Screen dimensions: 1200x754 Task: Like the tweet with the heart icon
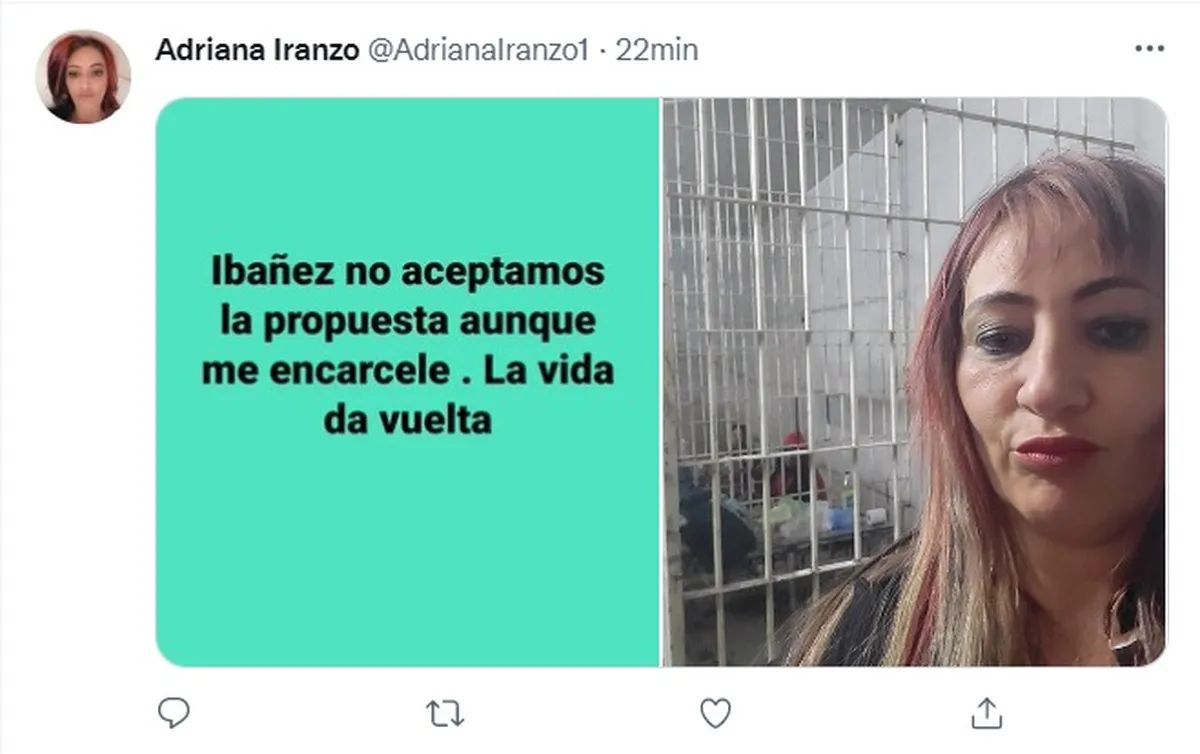(715, 713)
